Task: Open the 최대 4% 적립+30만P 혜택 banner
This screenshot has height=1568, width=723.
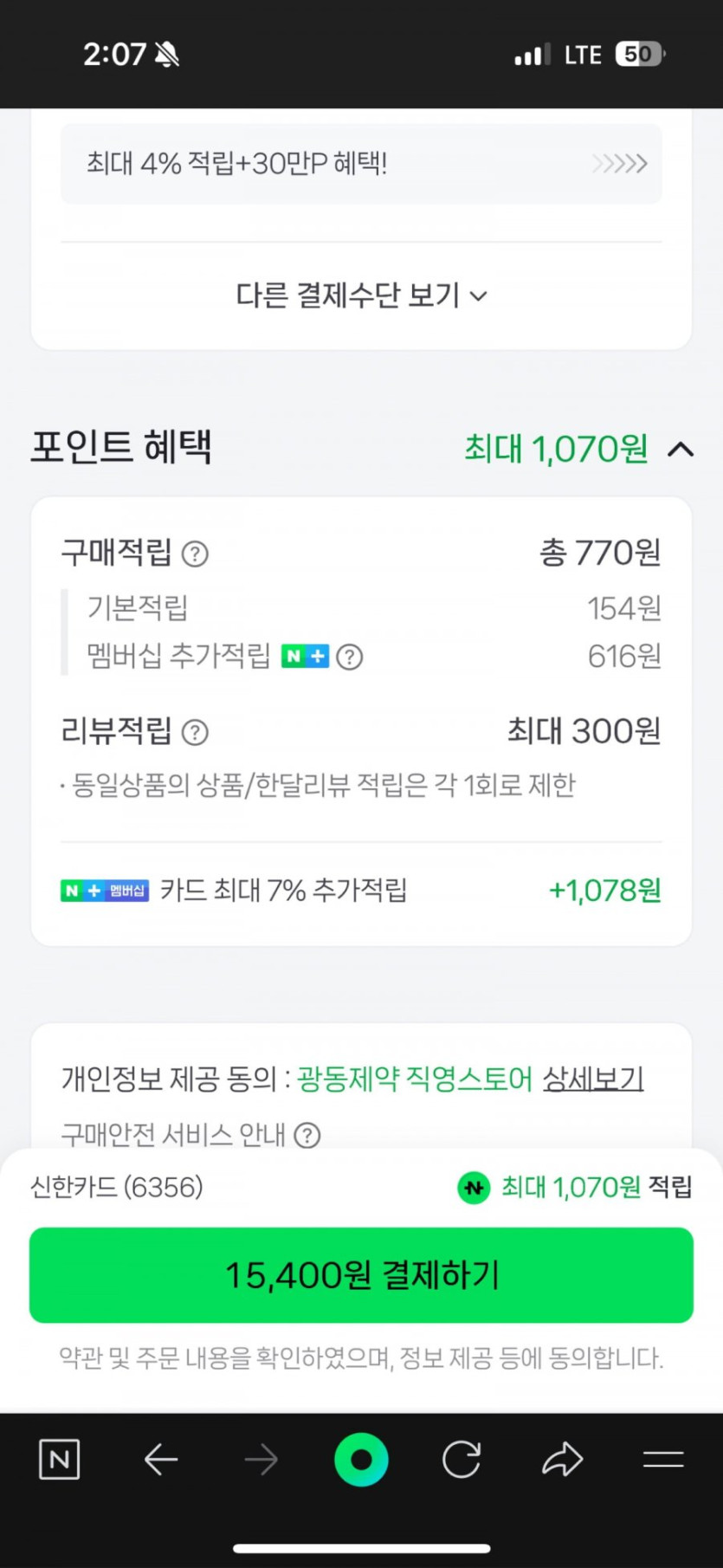Action: coord(361,164)
